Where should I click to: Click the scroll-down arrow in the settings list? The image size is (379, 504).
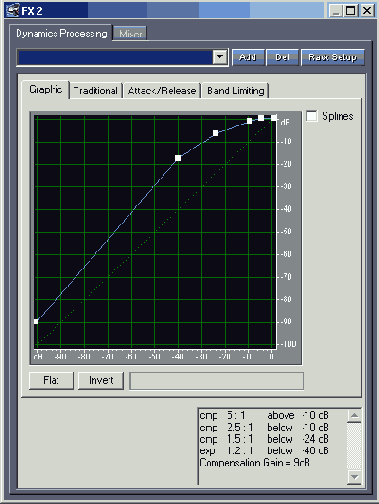354,477
